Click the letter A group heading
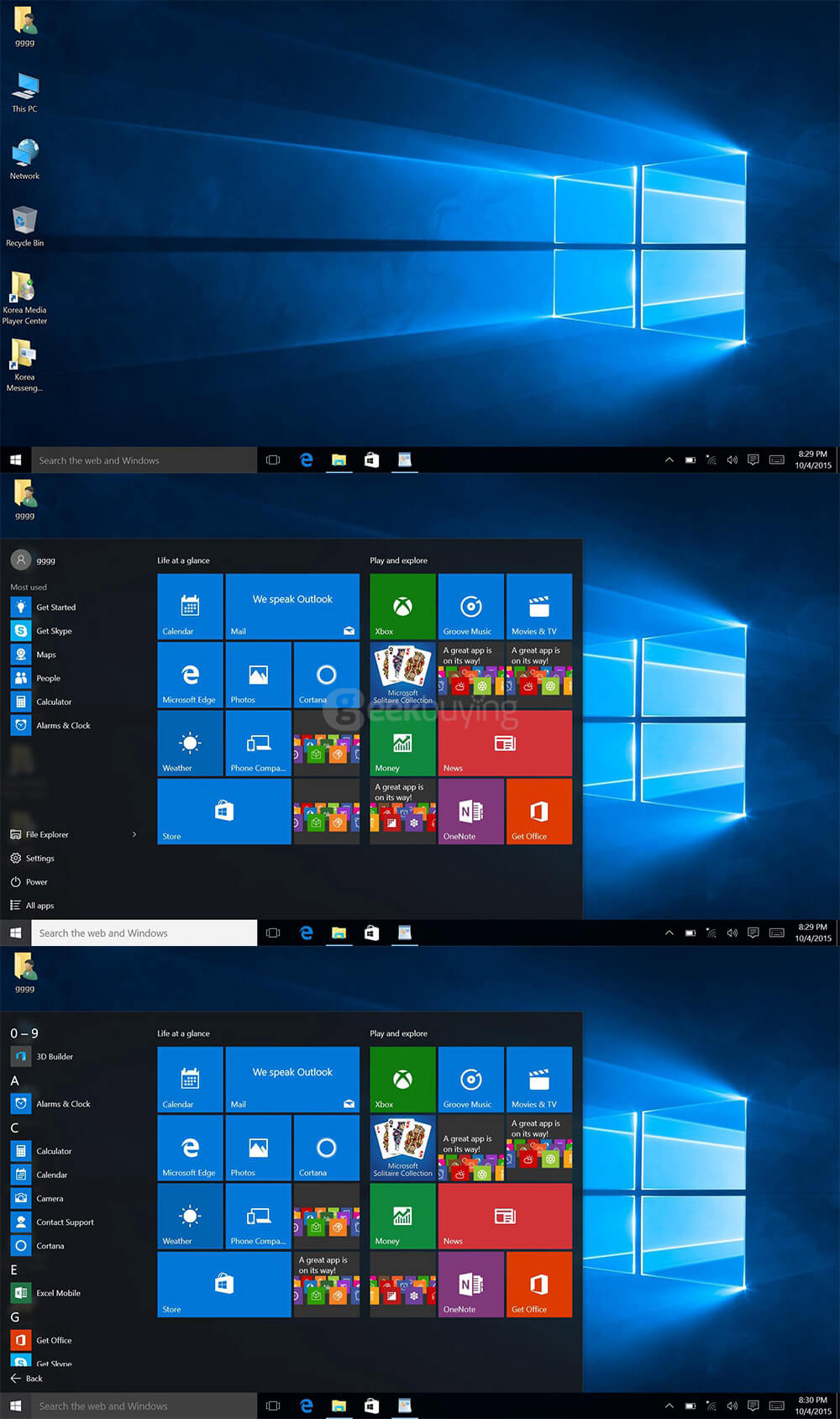 pyautogui.click(x=14, y=1080)
